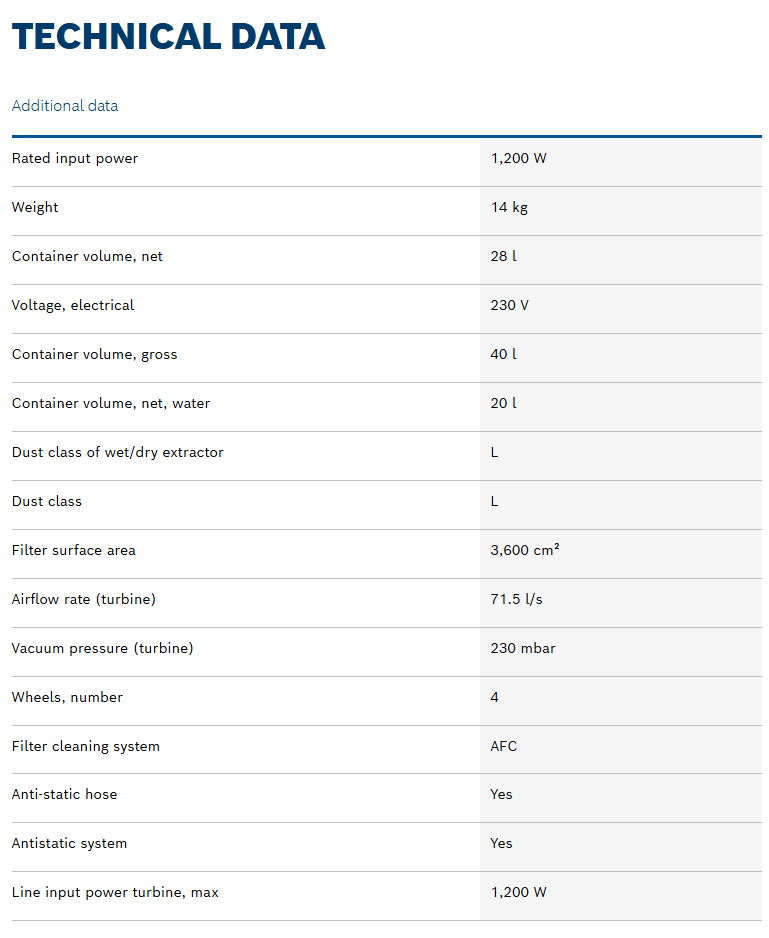Click the TECHNICAL DATA heading
Image resolution: width=769 pixels, height=938 pixels.
coord(168,37)
